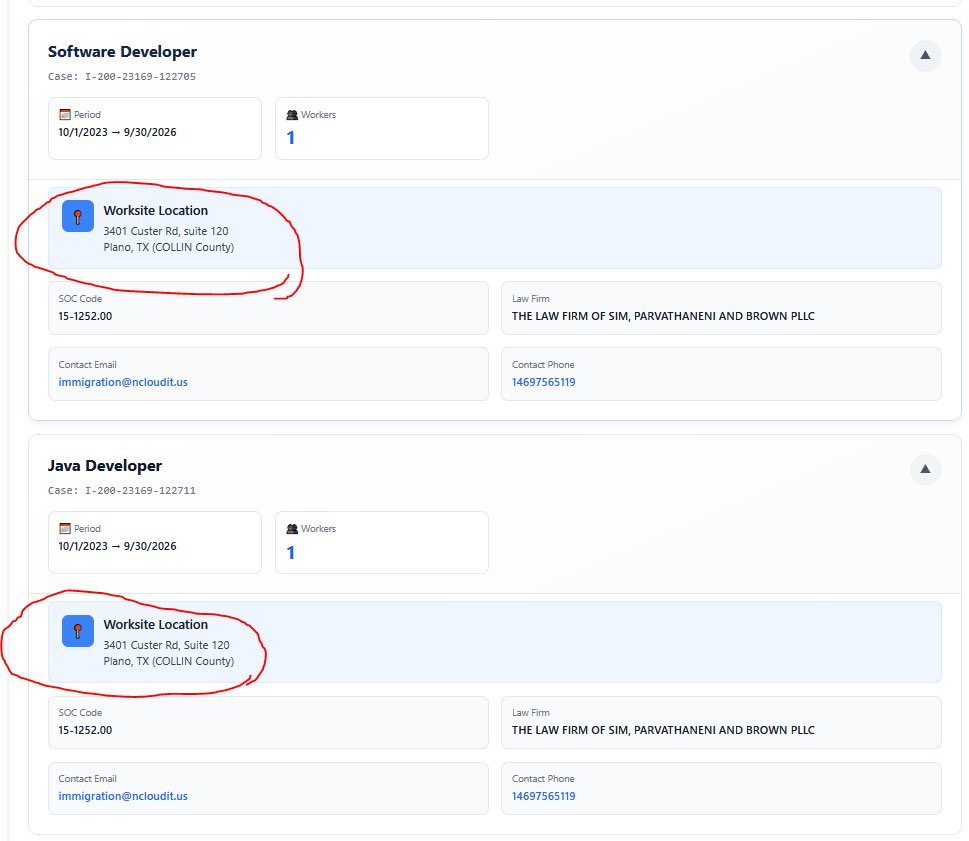Click SOC code 15-1252.00 in Software Developer card
969x841 pixels.
click(85, 316)
